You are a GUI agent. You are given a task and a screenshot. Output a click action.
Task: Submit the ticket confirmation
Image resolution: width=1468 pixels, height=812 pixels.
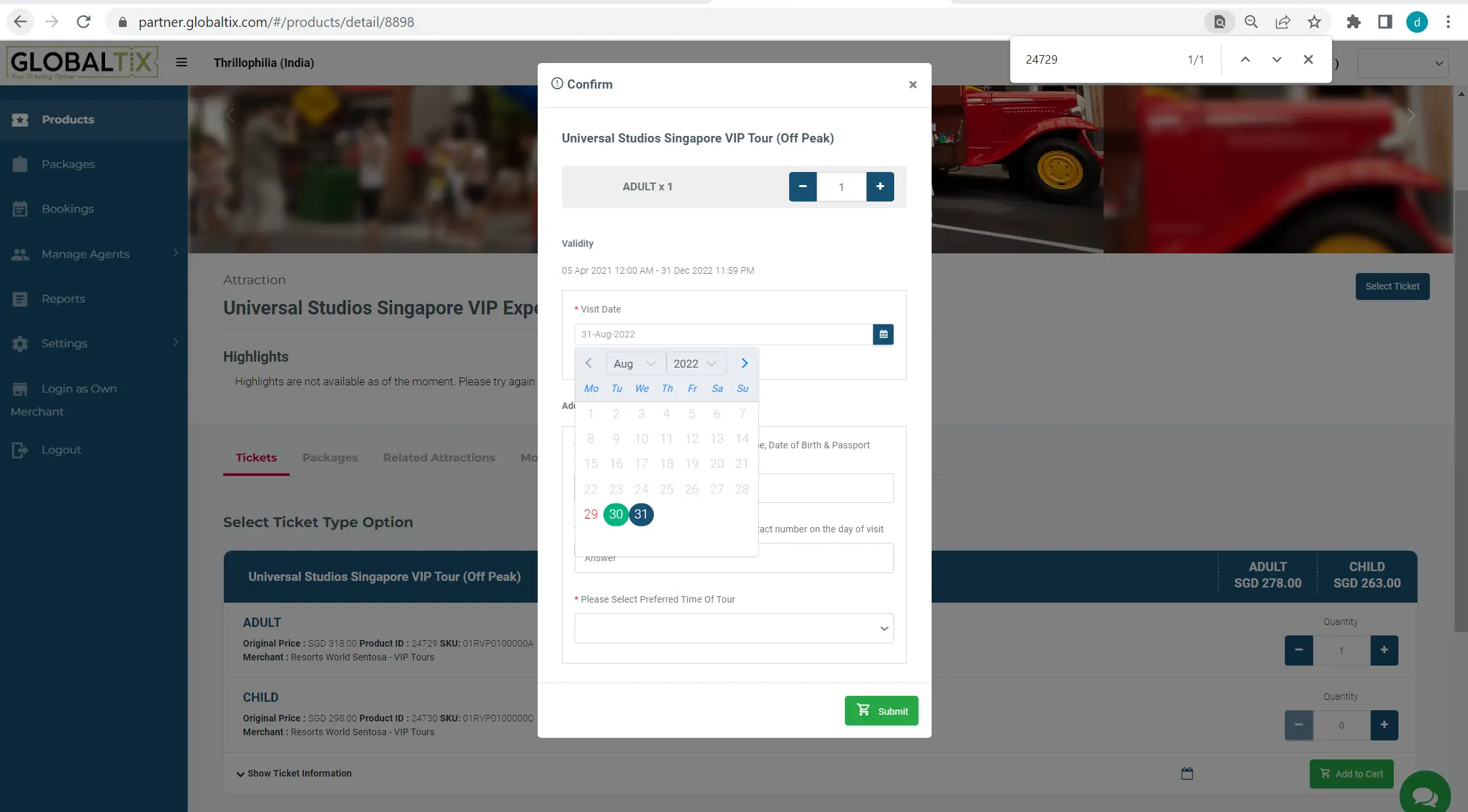881,711
